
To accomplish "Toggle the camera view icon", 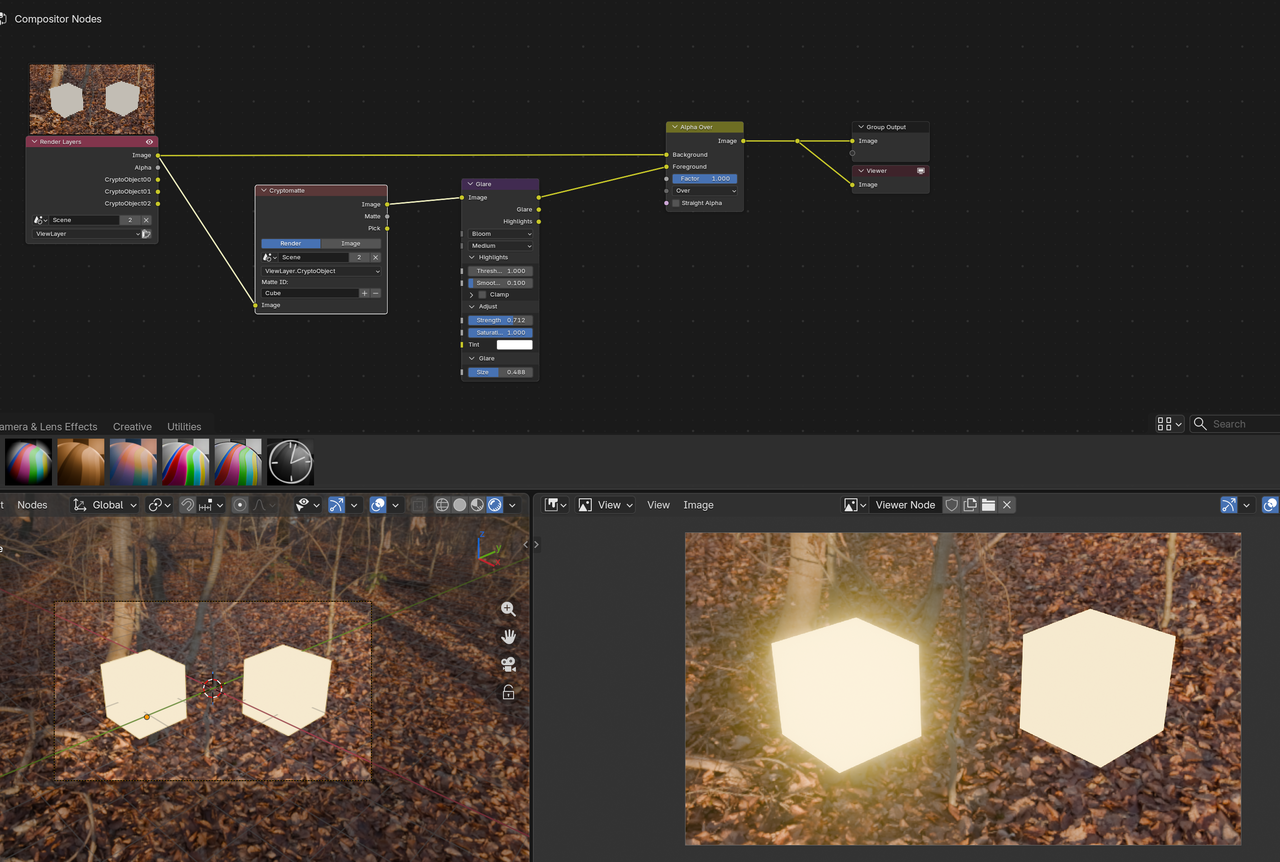I will pyautogui.click(x=508, y=664).
